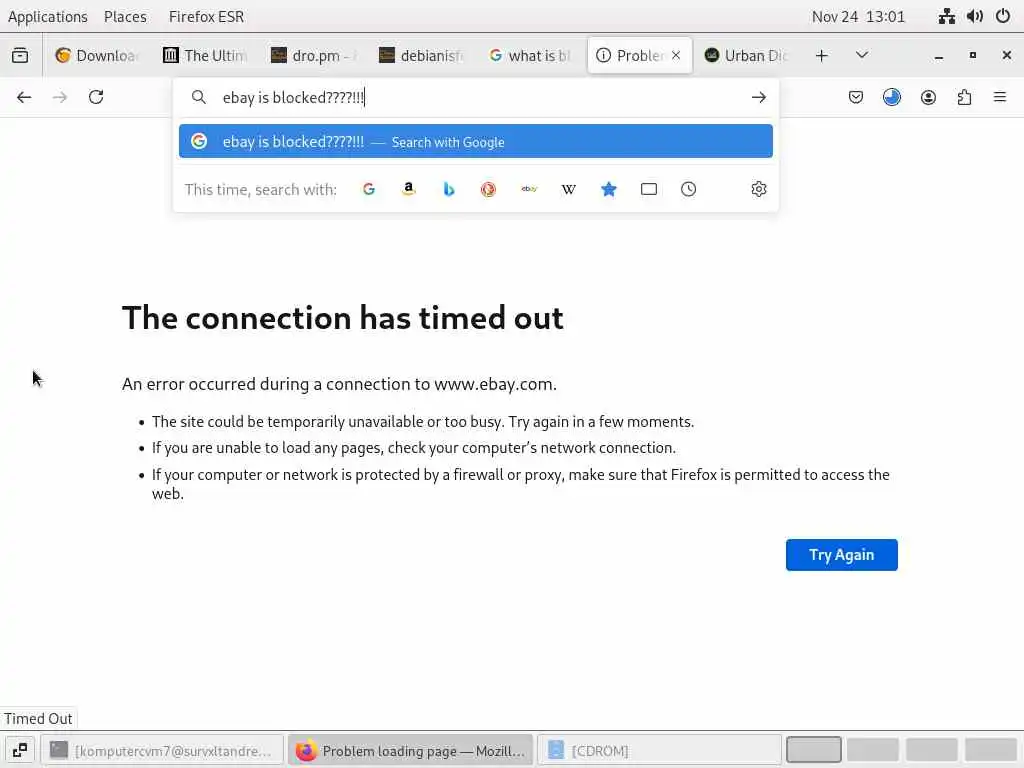Open the komputercvm7 terminal taskbar item
The height and width of the screenshot is (768, 1024).
point(162,750)
